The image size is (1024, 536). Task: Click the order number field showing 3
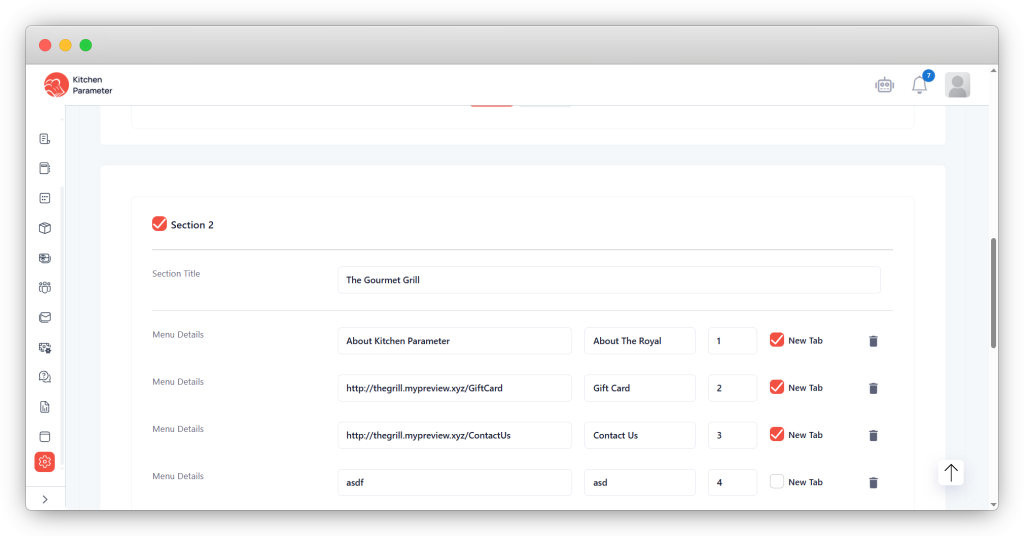tap(732, 435)
